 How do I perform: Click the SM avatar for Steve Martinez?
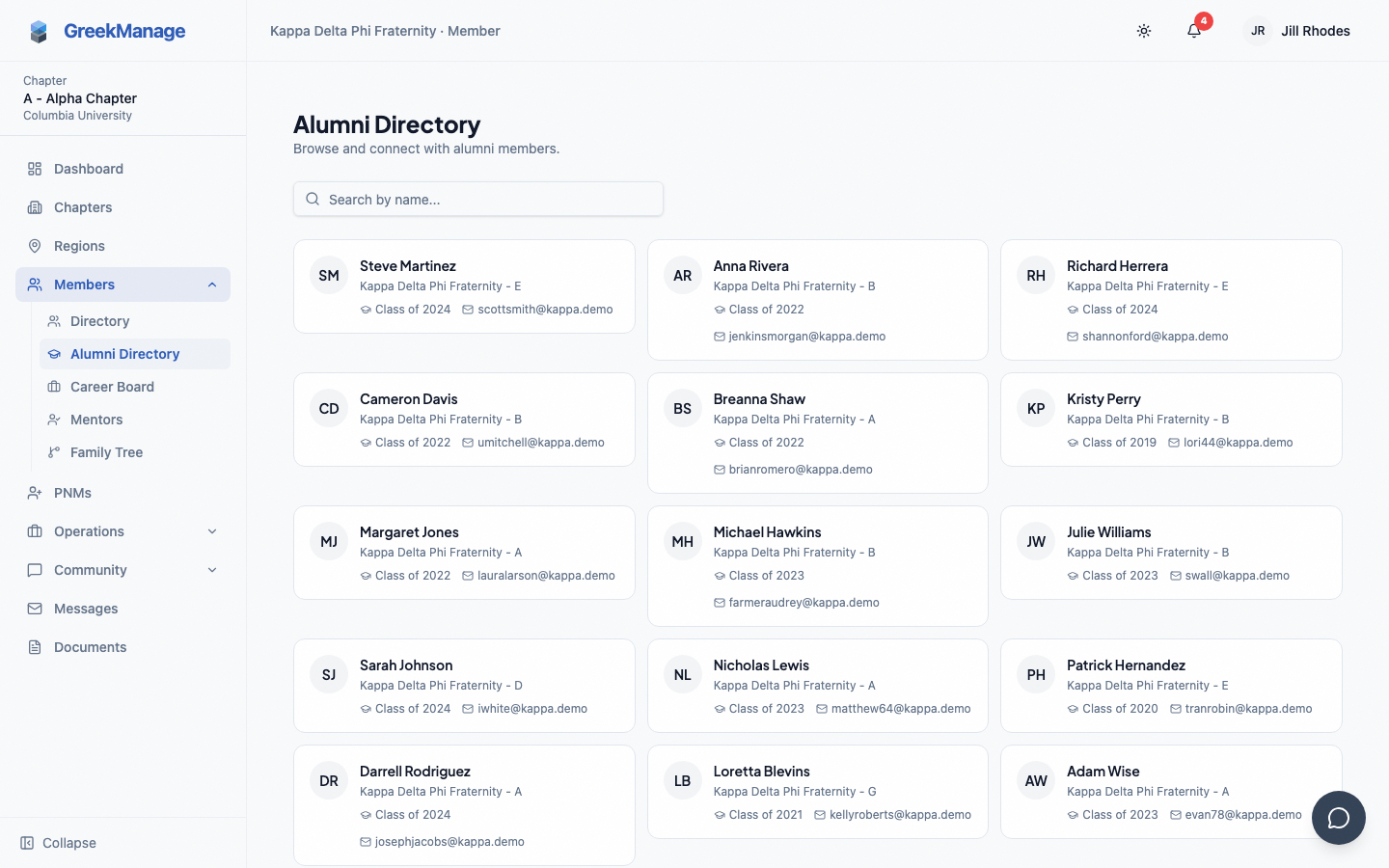(x=329, y=275)
